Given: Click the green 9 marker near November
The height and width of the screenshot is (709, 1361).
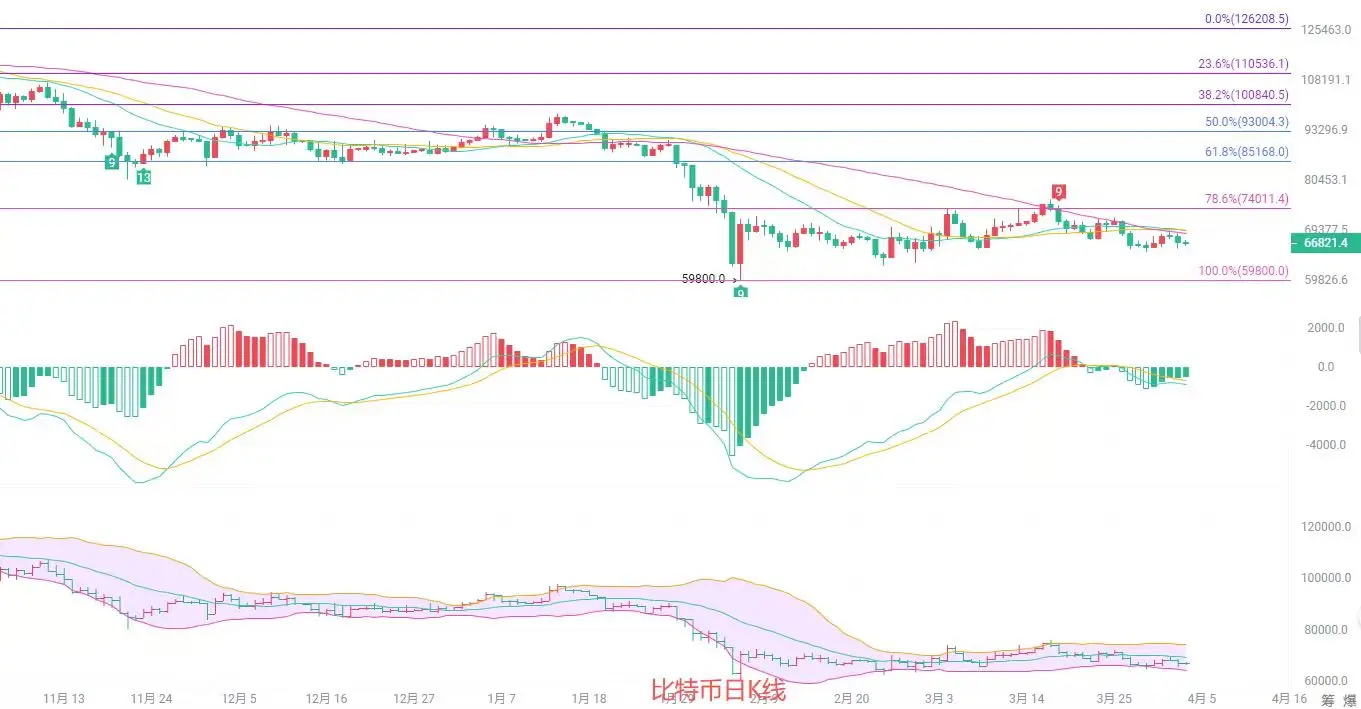Looking at the screenshot, I should [x=113, y=161].
